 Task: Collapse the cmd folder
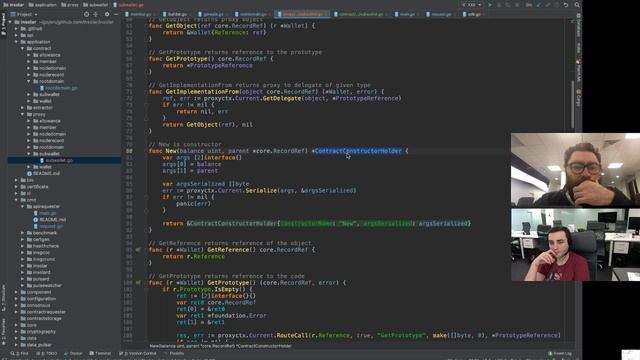point(16,200)
